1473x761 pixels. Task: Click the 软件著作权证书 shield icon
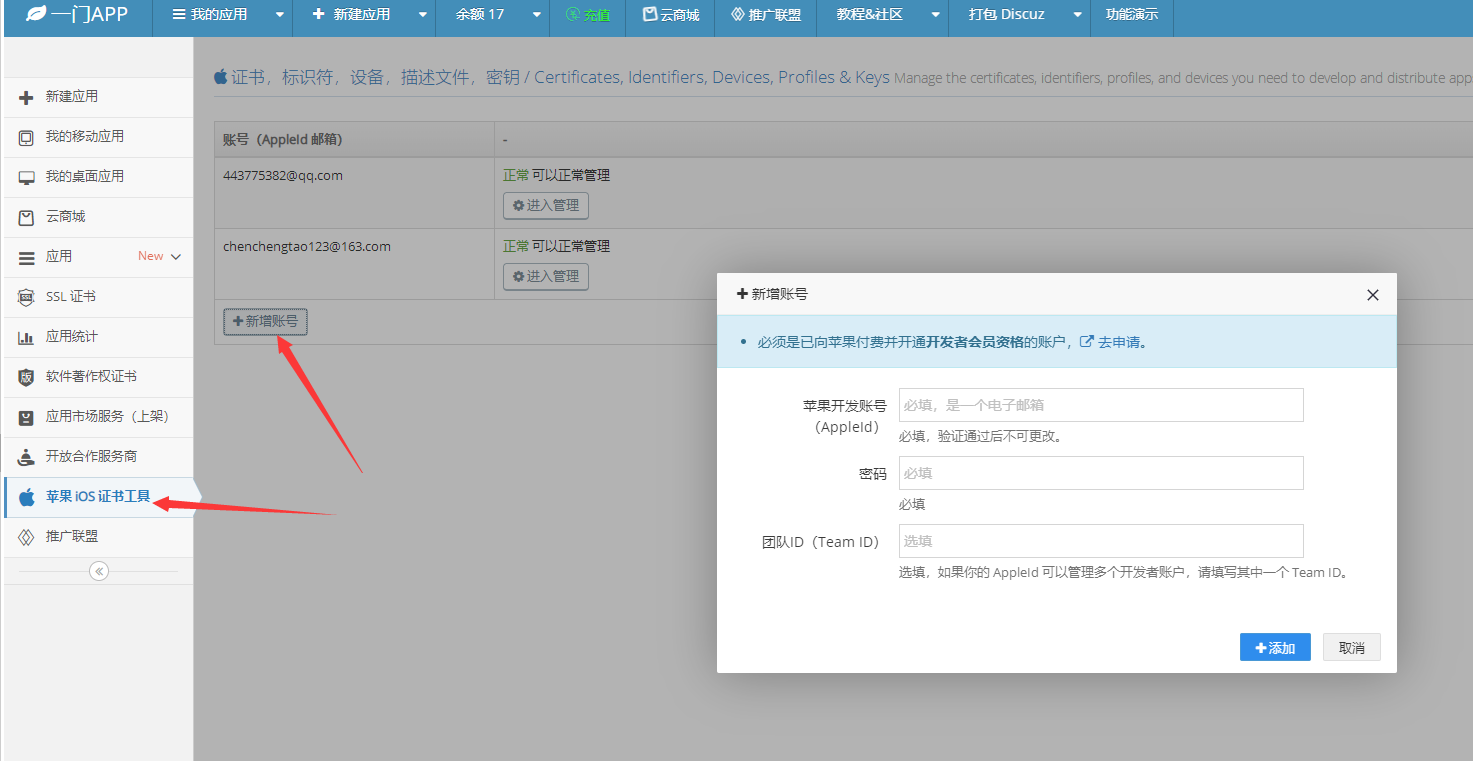pos(27,377)
